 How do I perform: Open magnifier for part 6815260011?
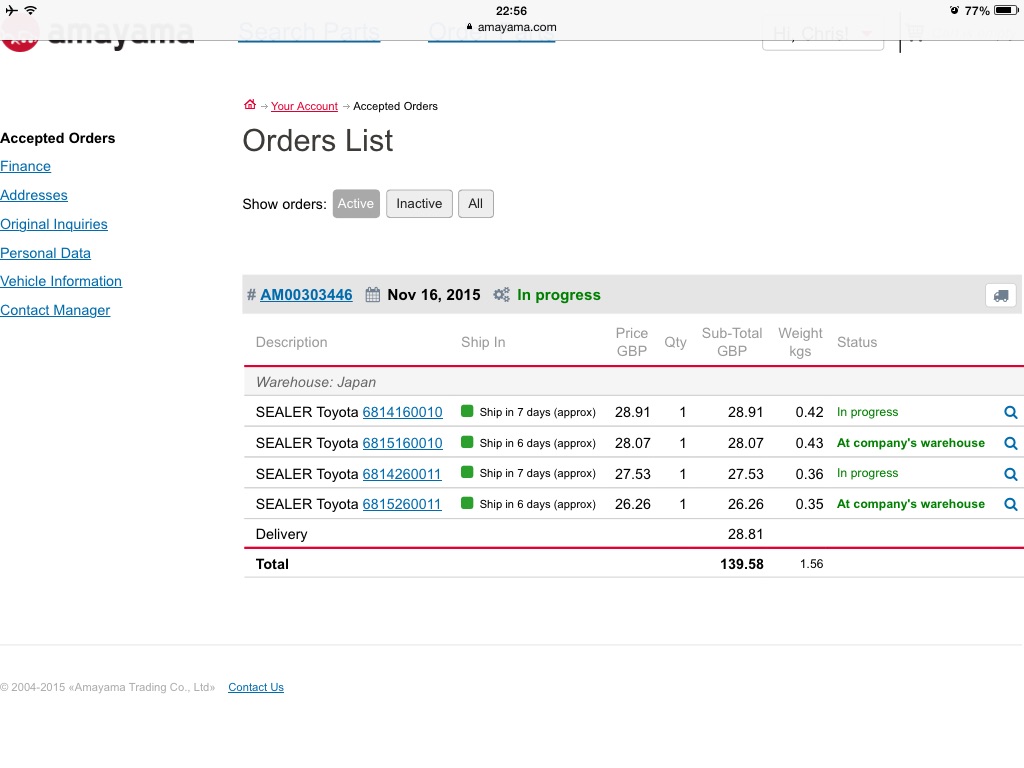click(x=1010, y=504)
